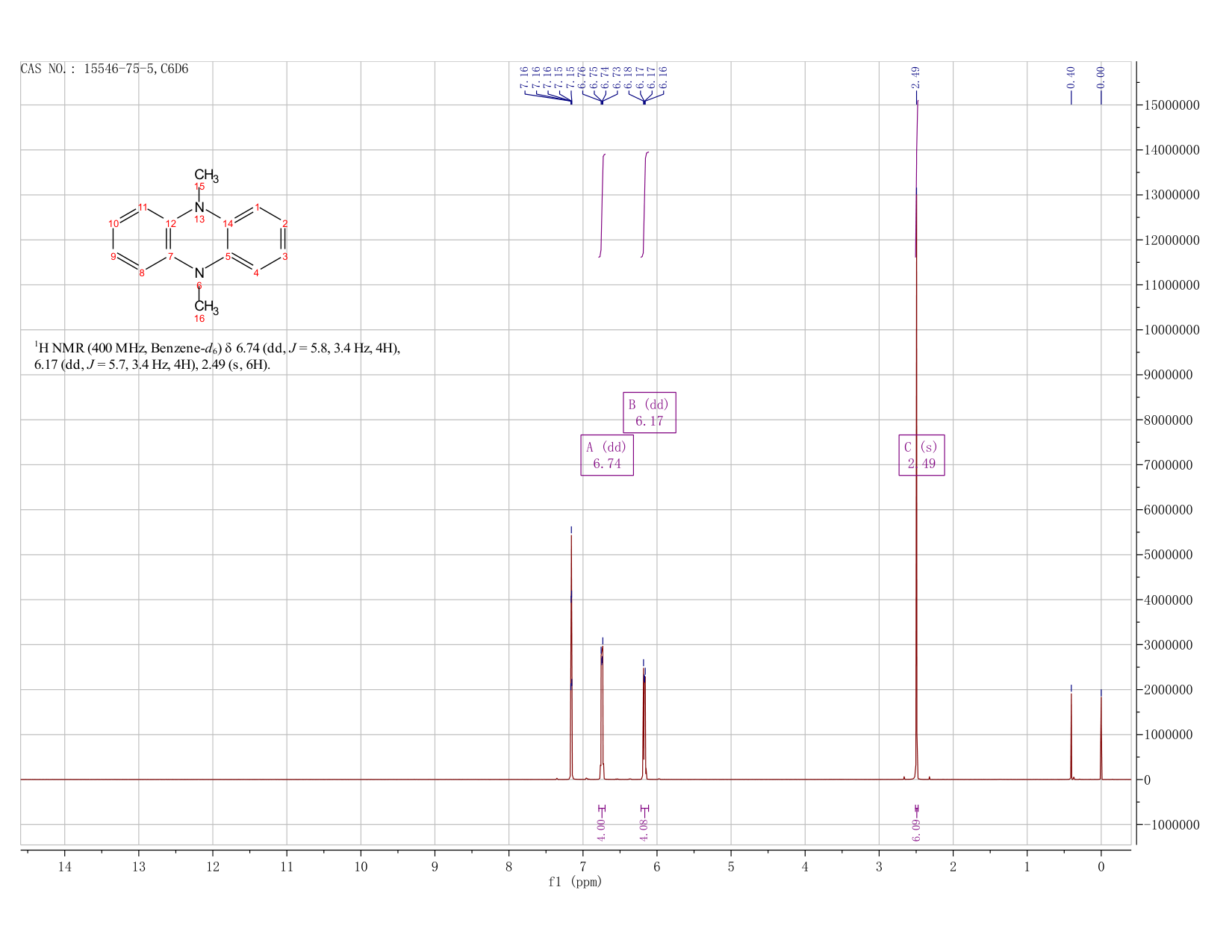The image size is (1232, 952).
Task: Click x-axis tick label 14
Action: pyautogui.click(x=65, y=867)
